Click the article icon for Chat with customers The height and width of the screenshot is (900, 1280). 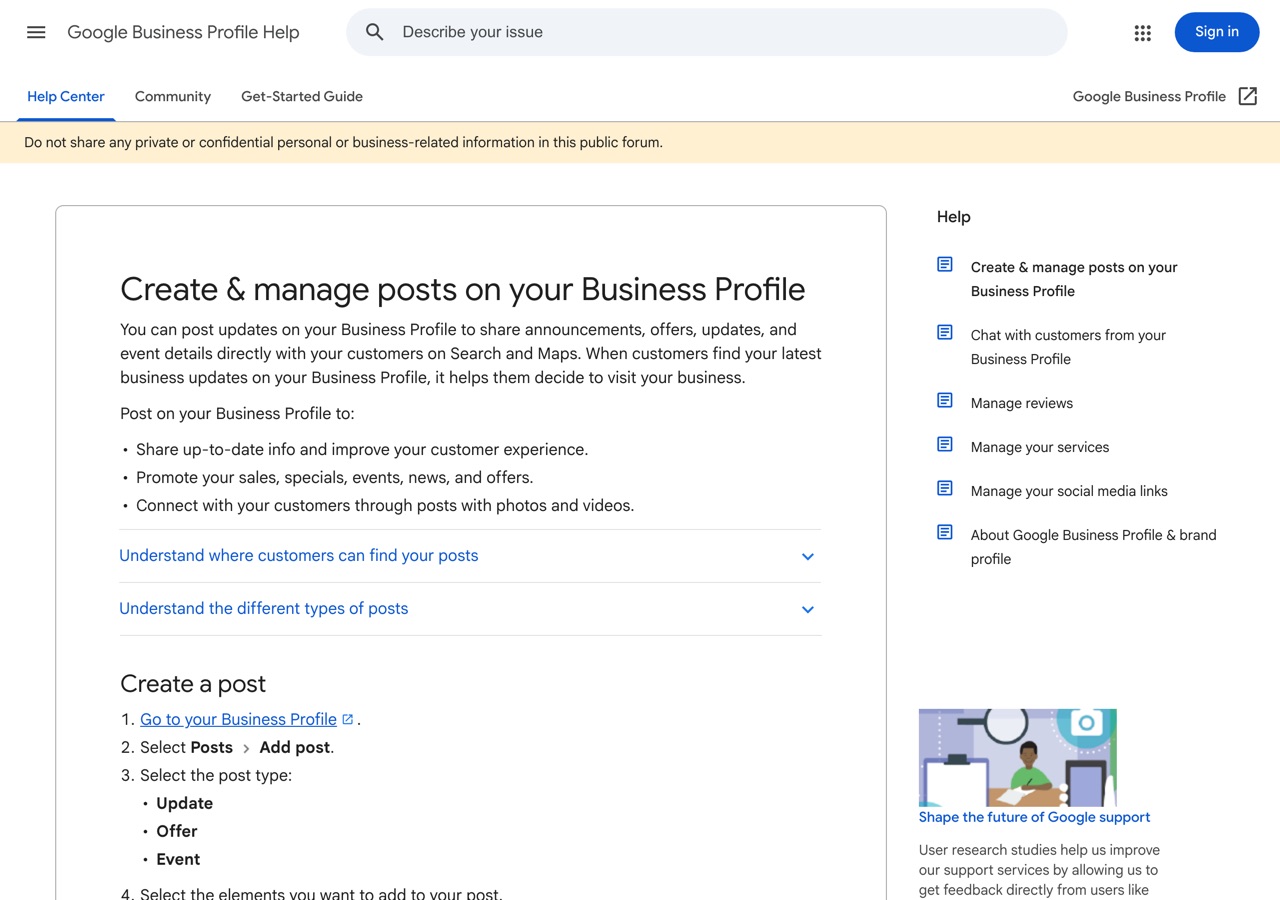point(945,332)
